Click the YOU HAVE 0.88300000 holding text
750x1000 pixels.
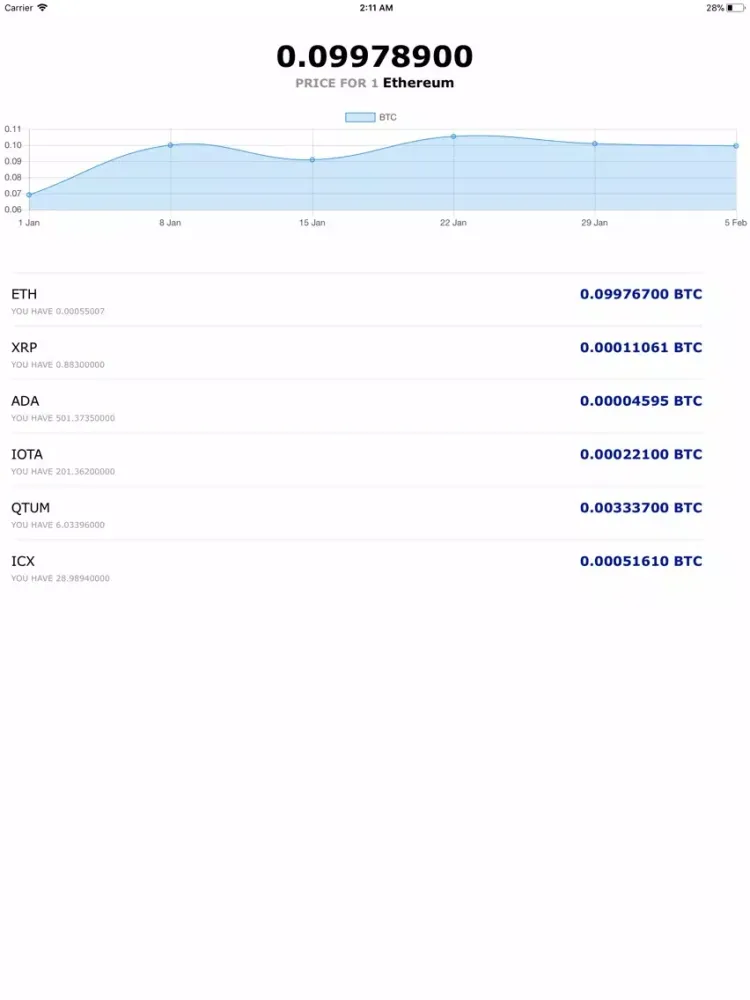pos(58,365)
